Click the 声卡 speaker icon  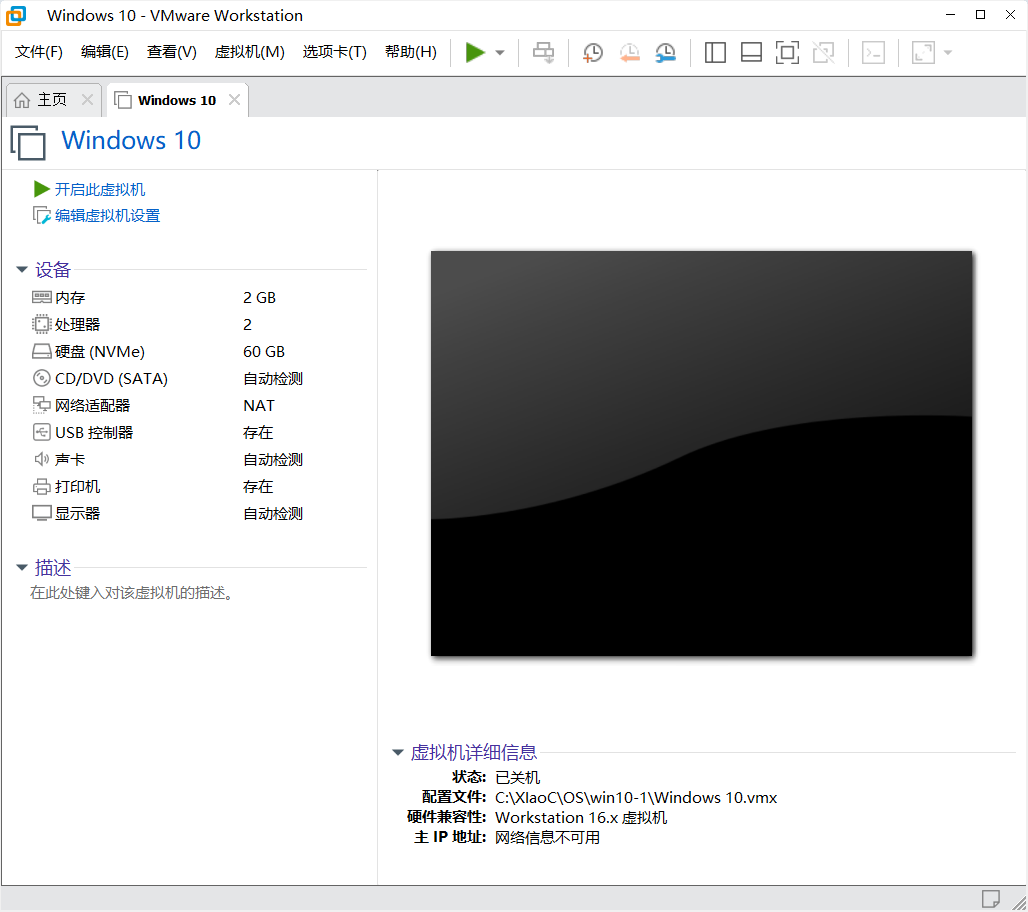click(41, 459)
